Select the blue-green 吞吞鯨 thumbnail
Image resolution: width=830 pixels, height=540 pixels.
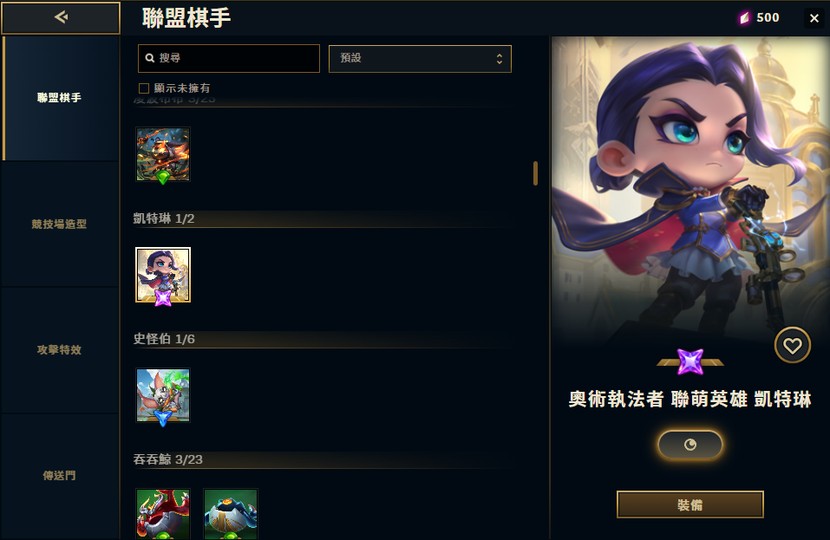click(230, 514)
